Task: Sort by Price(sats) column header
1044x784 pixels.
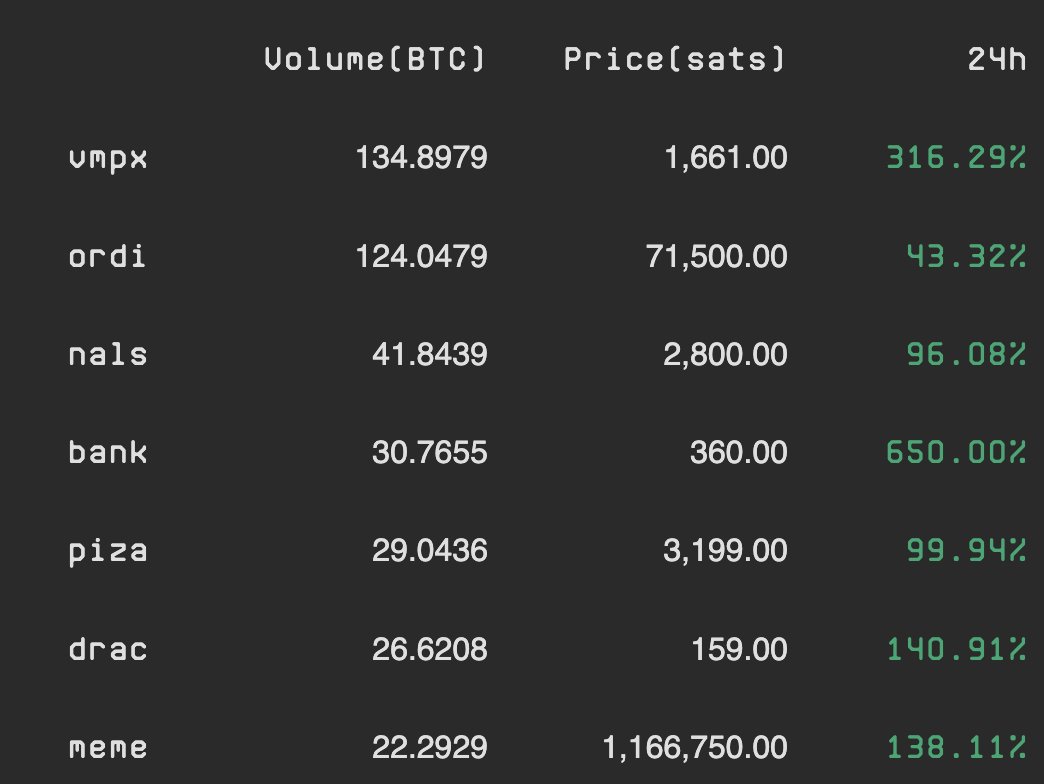Action: (x=675, y=59)
